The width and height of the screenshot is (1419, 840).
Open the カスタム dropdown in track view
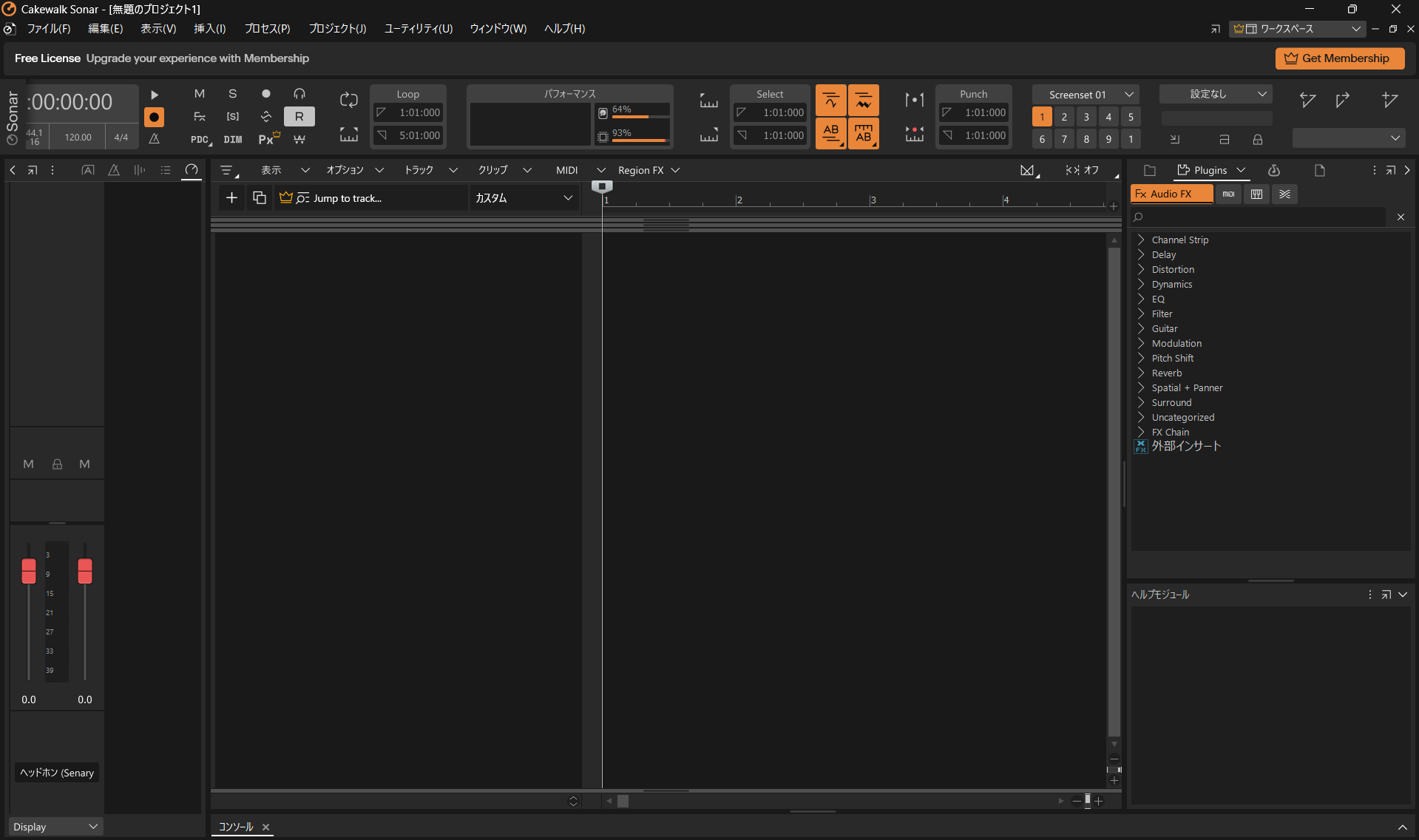pos(524,197)
